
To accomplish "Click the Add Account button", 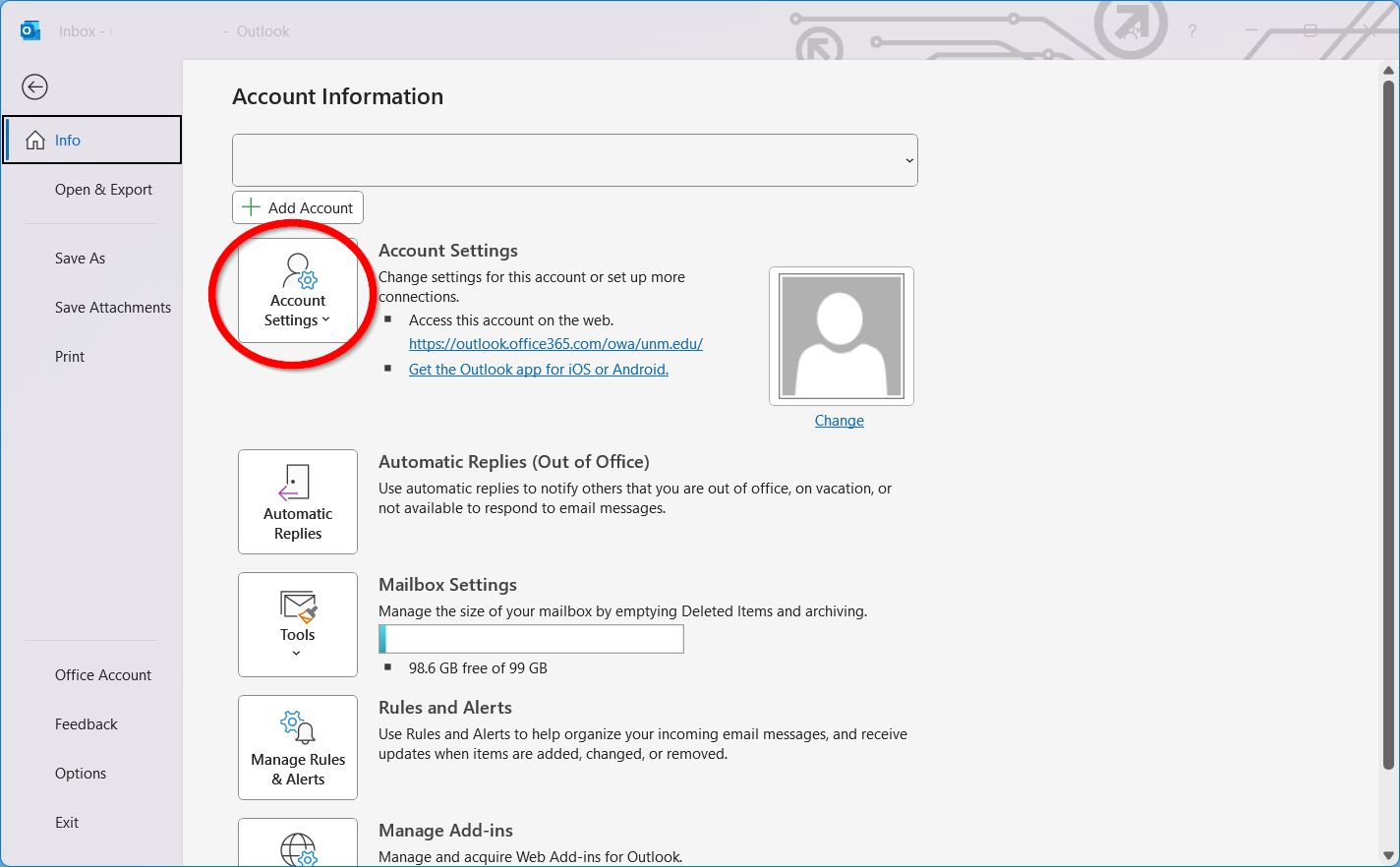I will click(298, 207).
